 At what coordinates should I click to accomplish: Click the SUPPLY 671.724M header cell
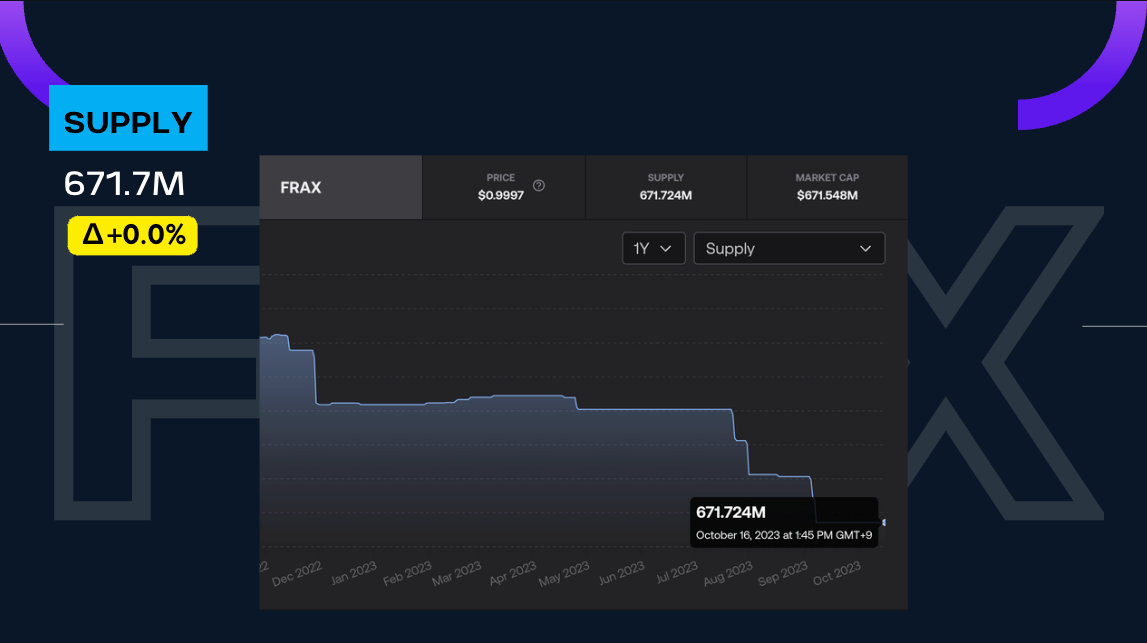coord(665,187)
